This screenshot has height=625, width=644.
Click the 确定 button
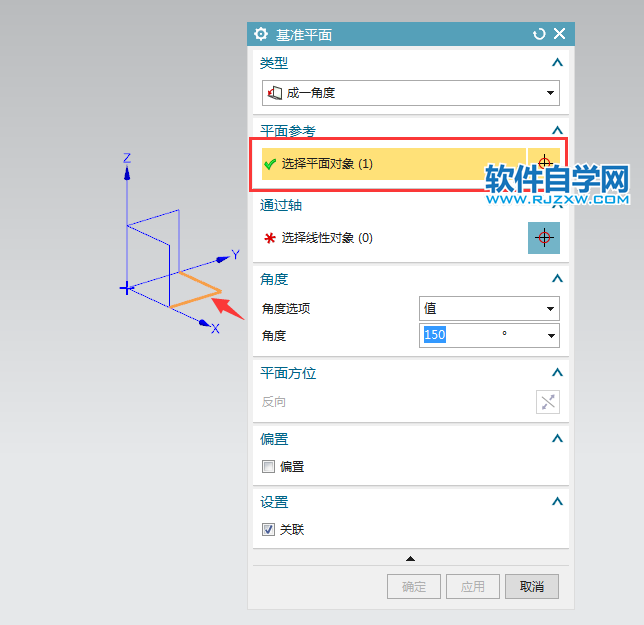tap(413, 587)
